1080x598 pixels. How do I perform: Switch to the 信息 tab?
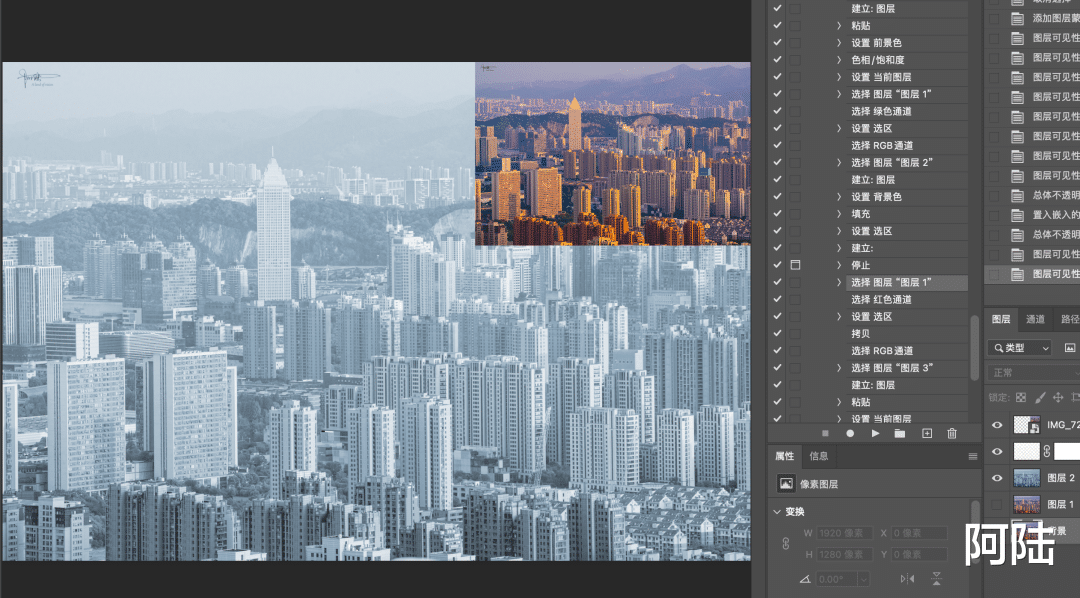tap(818, 456)
